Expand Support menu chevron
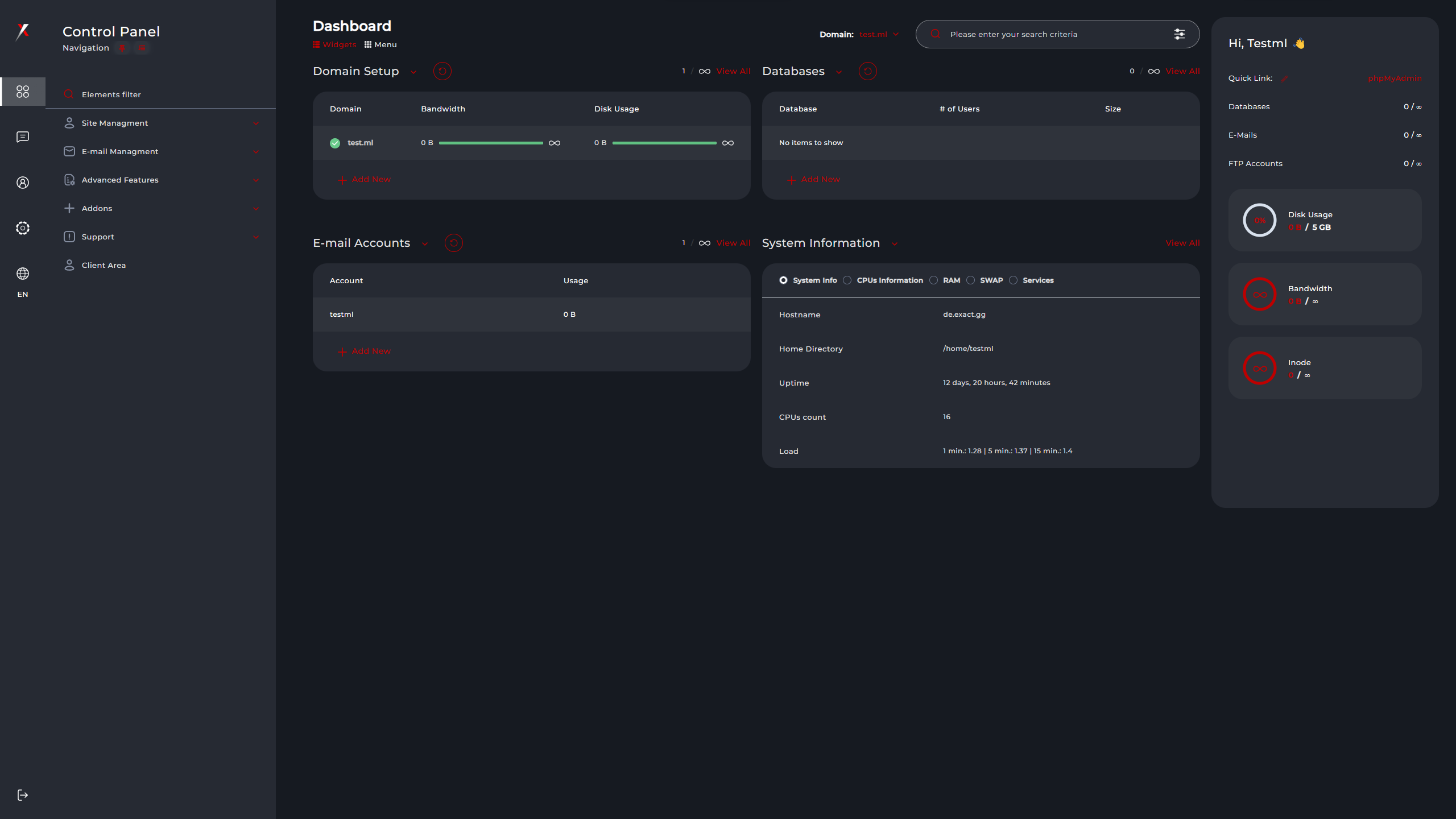 [x=256, y=237]
